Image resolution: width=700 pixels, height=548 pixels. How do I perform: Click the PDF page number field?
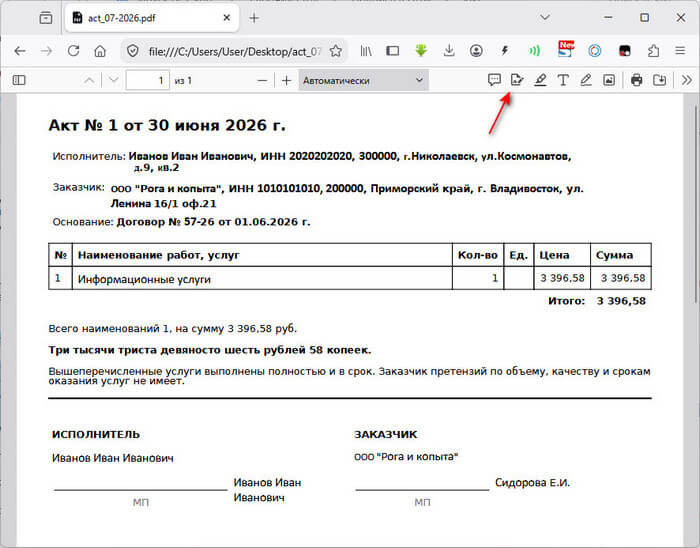[148, 80]
